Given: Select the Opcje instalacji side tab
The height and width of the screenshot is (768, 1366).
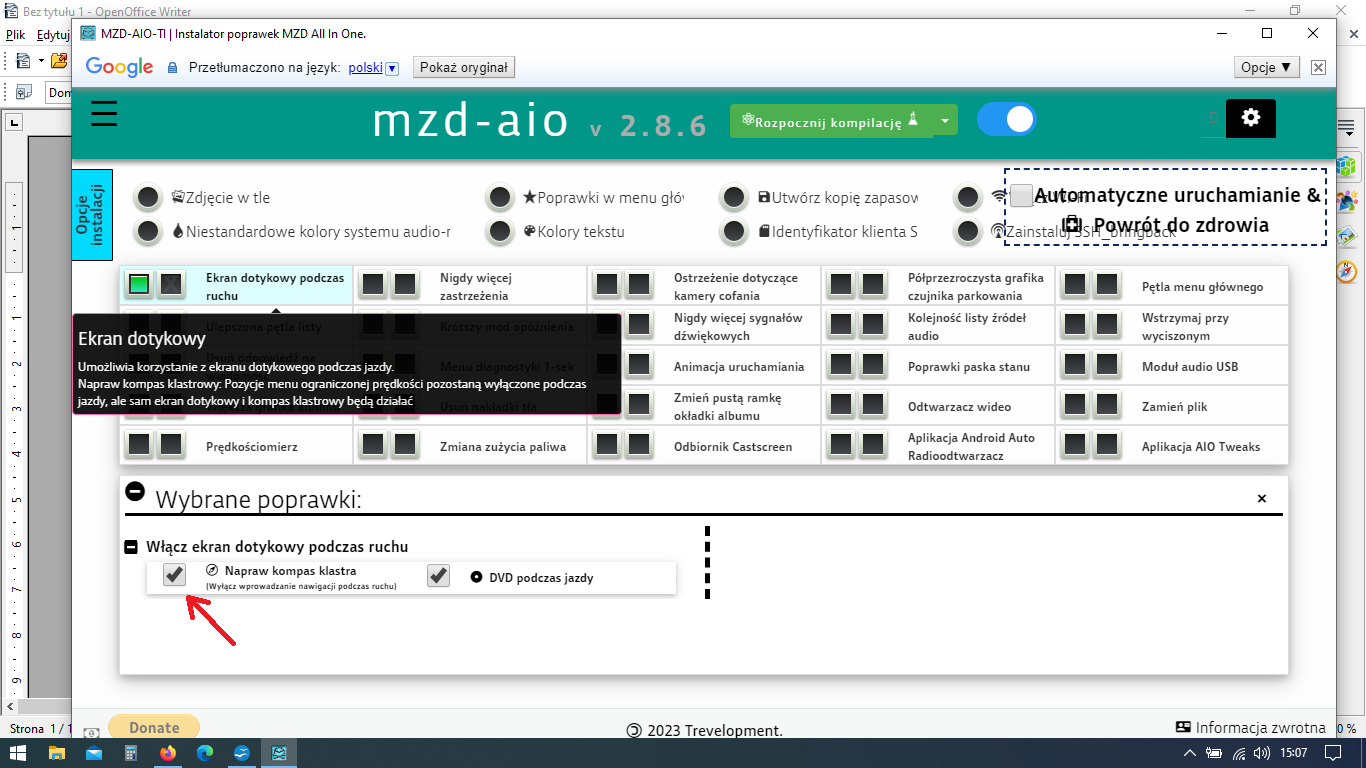Looking at the screenshot, I should 92,215.
